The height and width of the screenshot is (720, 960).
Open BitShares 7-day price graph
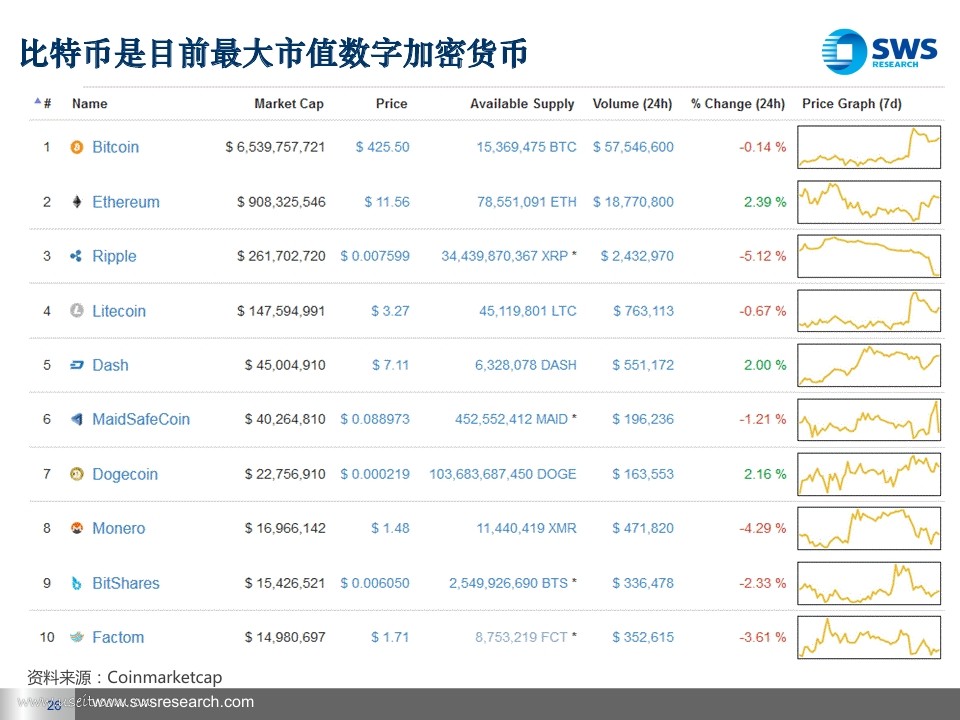[x=869, y=583]
